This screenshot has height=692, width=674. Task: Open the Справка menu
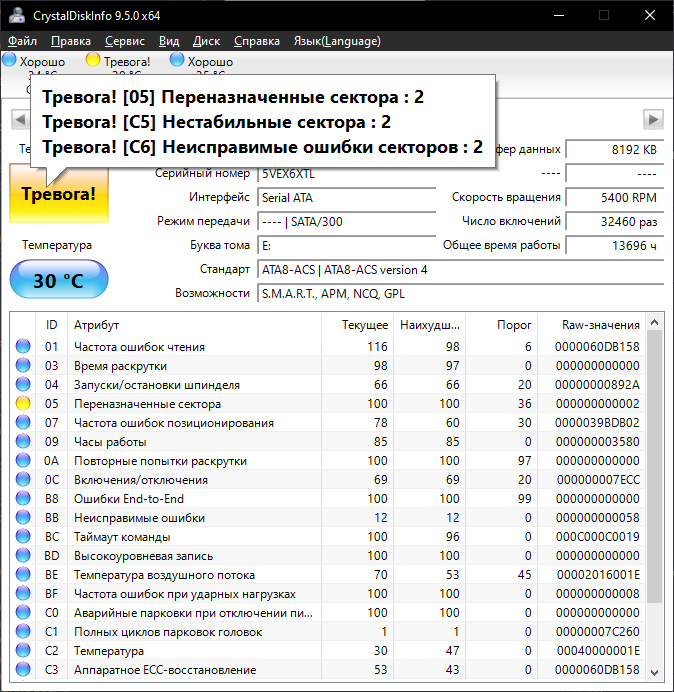click(x=256, y=41)
